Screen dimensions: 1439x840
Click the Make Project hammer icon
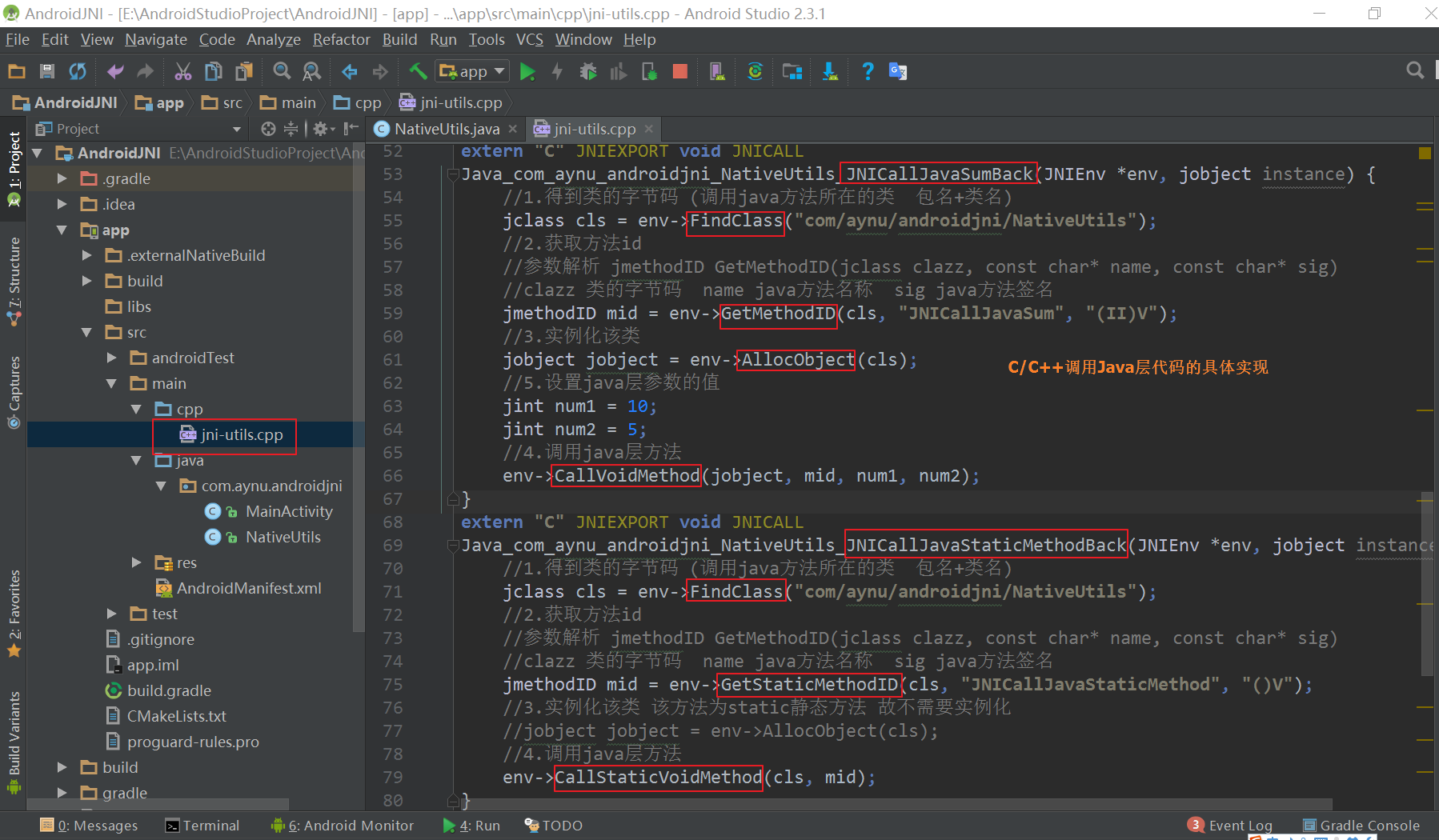(418, 72)
